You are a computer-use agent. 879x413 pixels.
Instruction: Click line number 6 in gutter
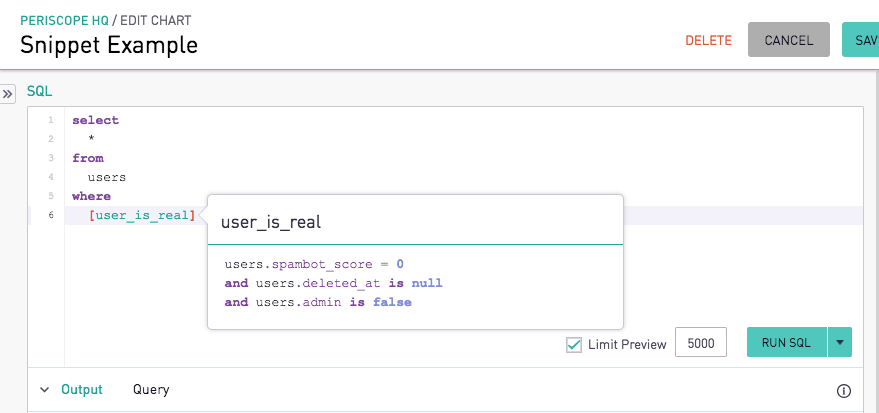point(51,215)
